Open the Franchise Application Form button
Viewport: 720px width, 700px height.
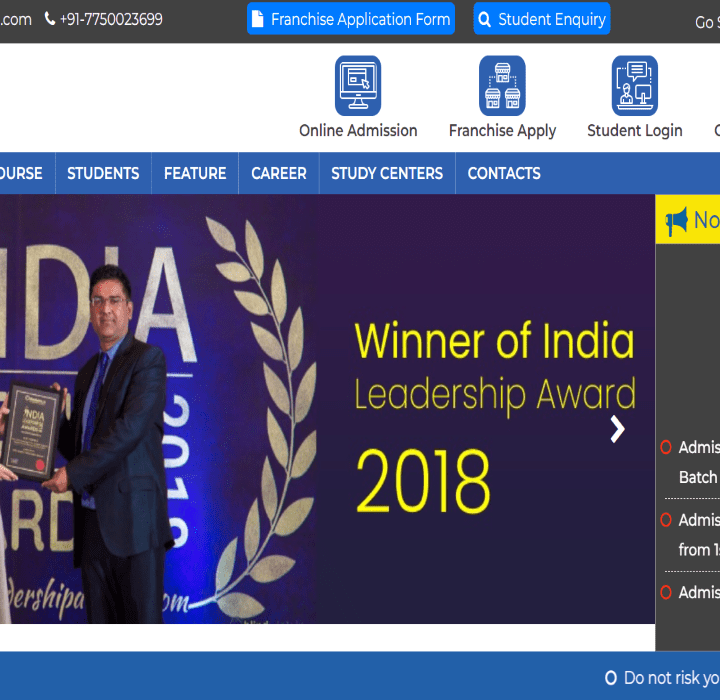[351, 19]
